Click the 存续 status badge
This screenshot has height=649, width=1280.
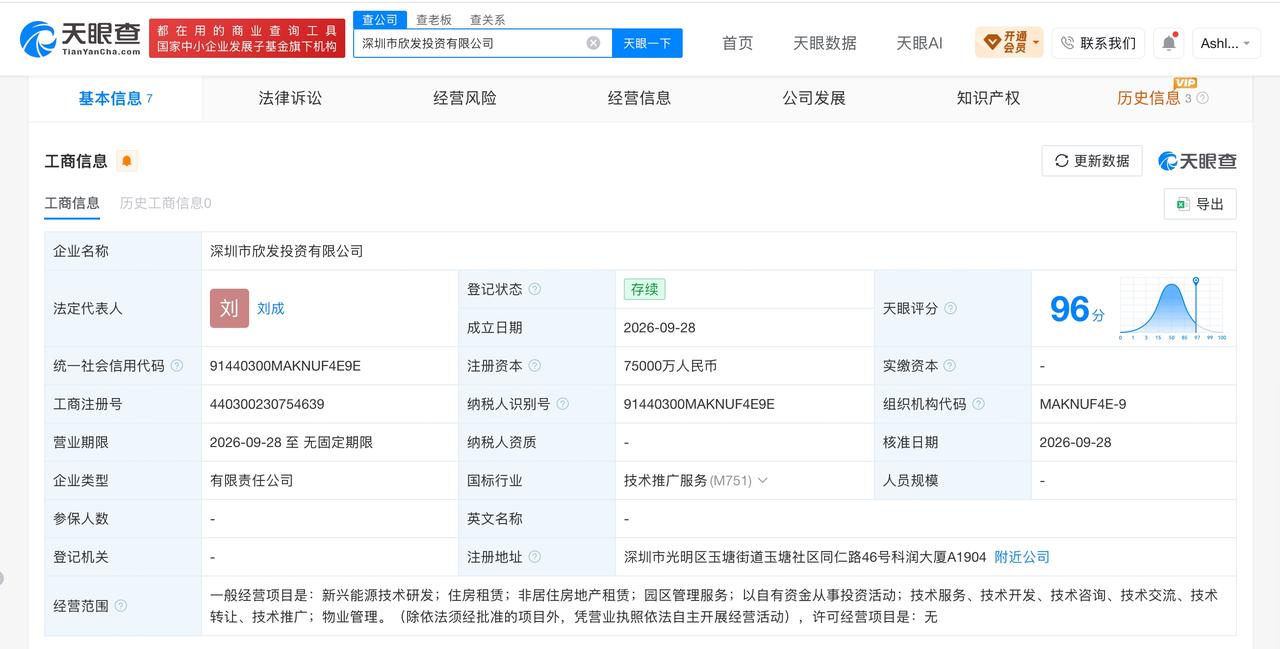[644, 289]
